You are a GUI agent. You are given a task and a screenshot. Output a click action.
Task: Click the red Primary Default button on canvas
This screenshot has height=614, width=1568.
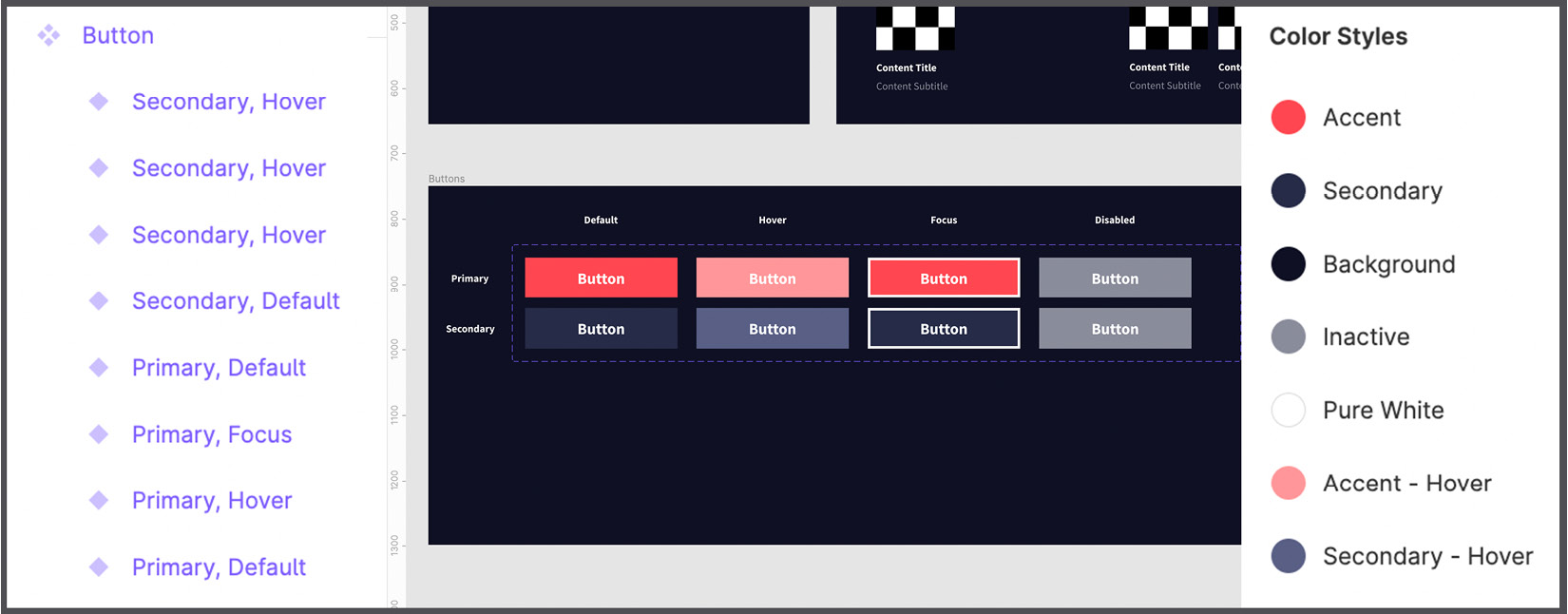[x=601, y=278]
